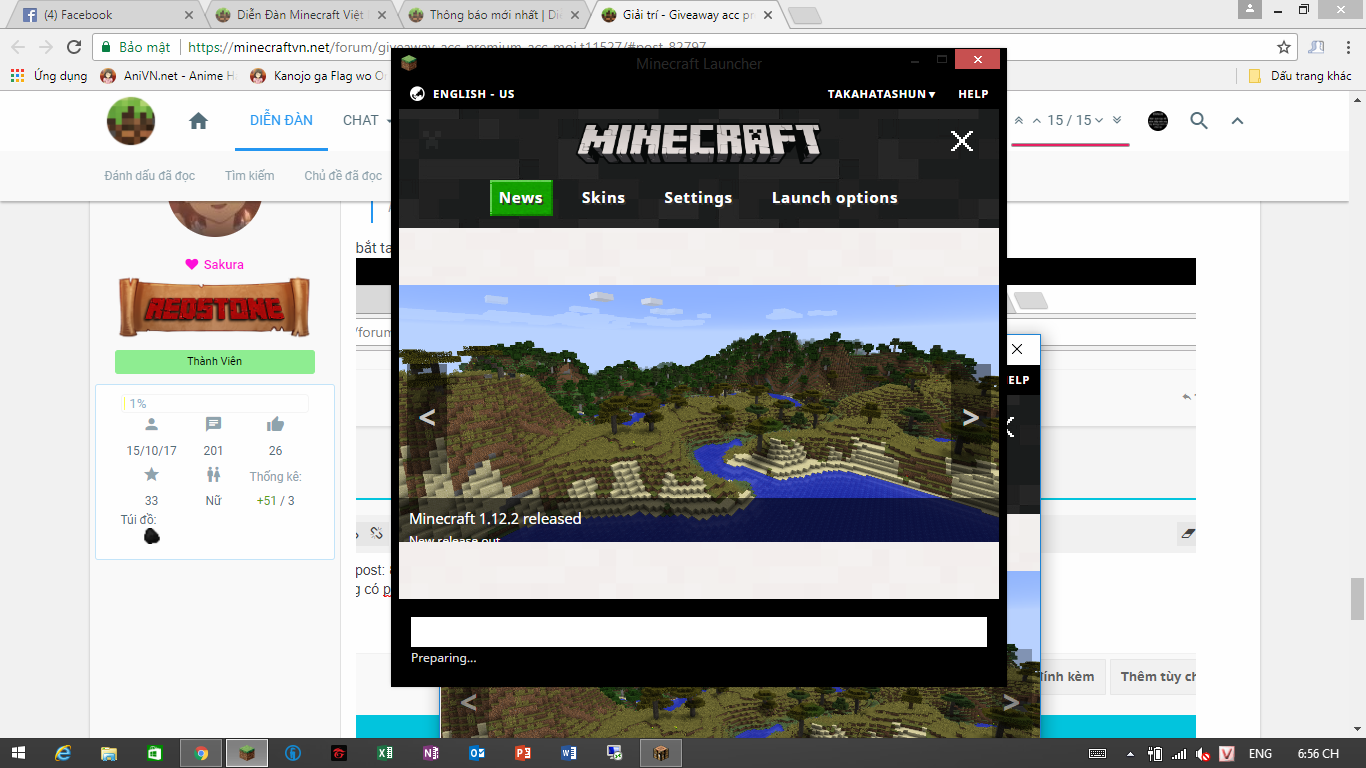Viewport: 1366px width, 768px height.
Task: Show the next news slide
Action: pyautogui.click(x=971, y=418)
